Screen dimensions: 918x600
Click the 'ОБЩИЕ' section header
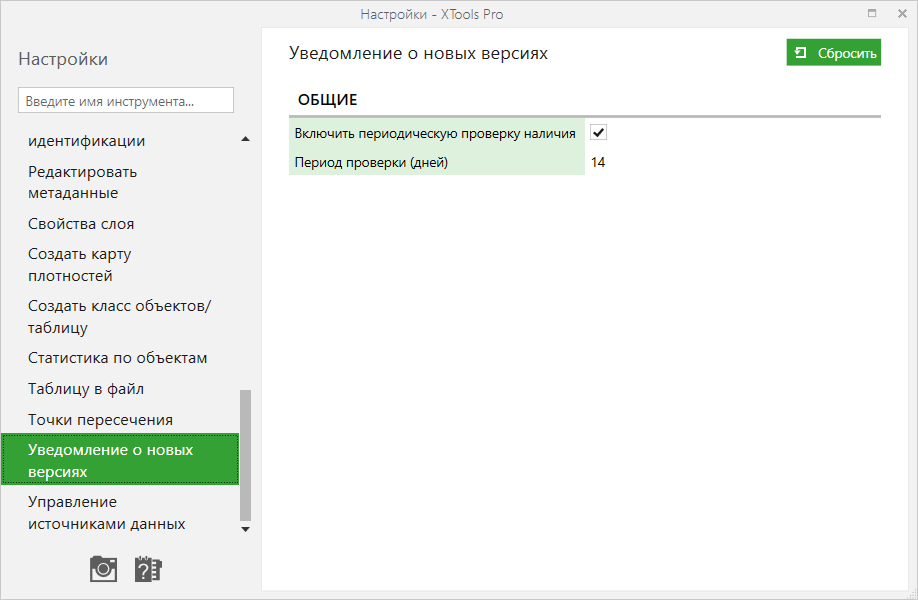[327, 100]
